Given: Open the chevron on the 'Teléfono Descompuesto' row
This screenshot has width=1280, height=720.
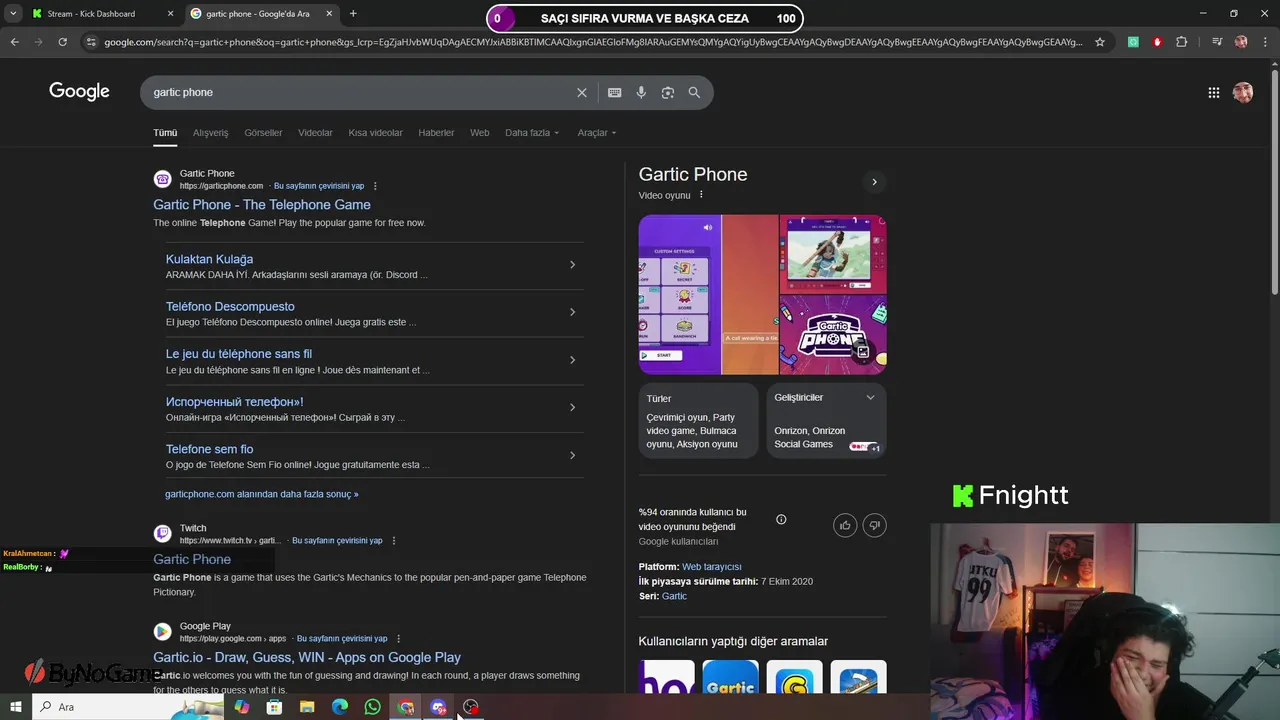Looking at the screenshot, I should (x=572, y=312).
